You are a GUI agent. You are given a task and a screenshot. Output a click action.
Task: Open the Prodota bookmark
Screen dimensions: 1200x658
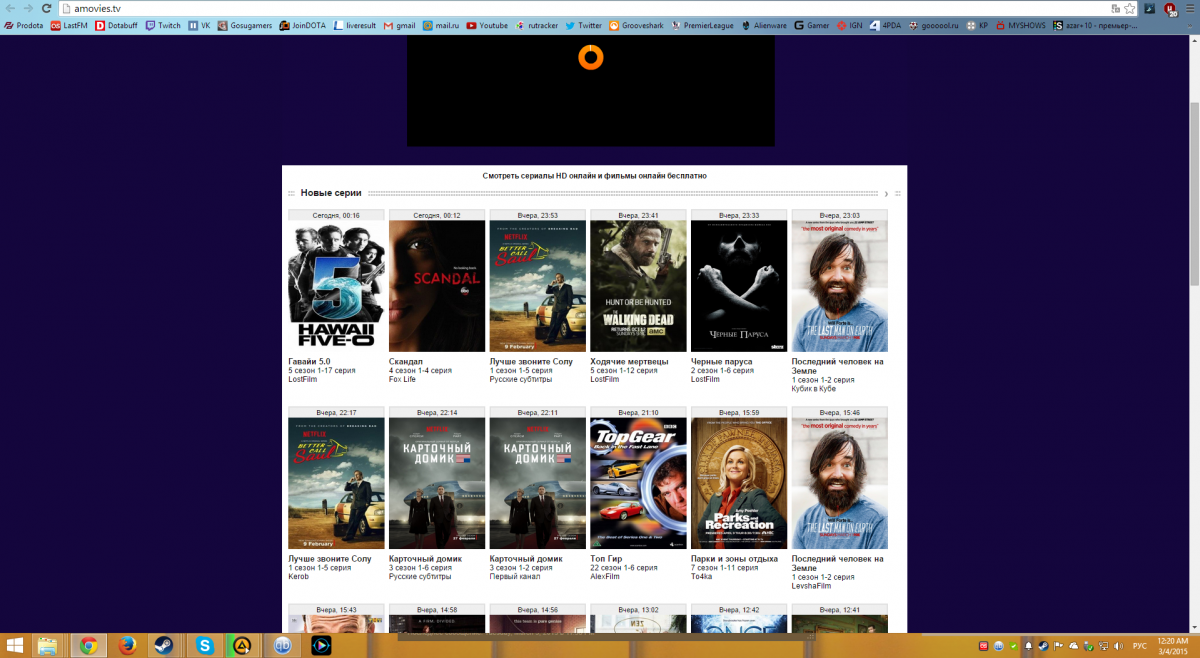24,25
